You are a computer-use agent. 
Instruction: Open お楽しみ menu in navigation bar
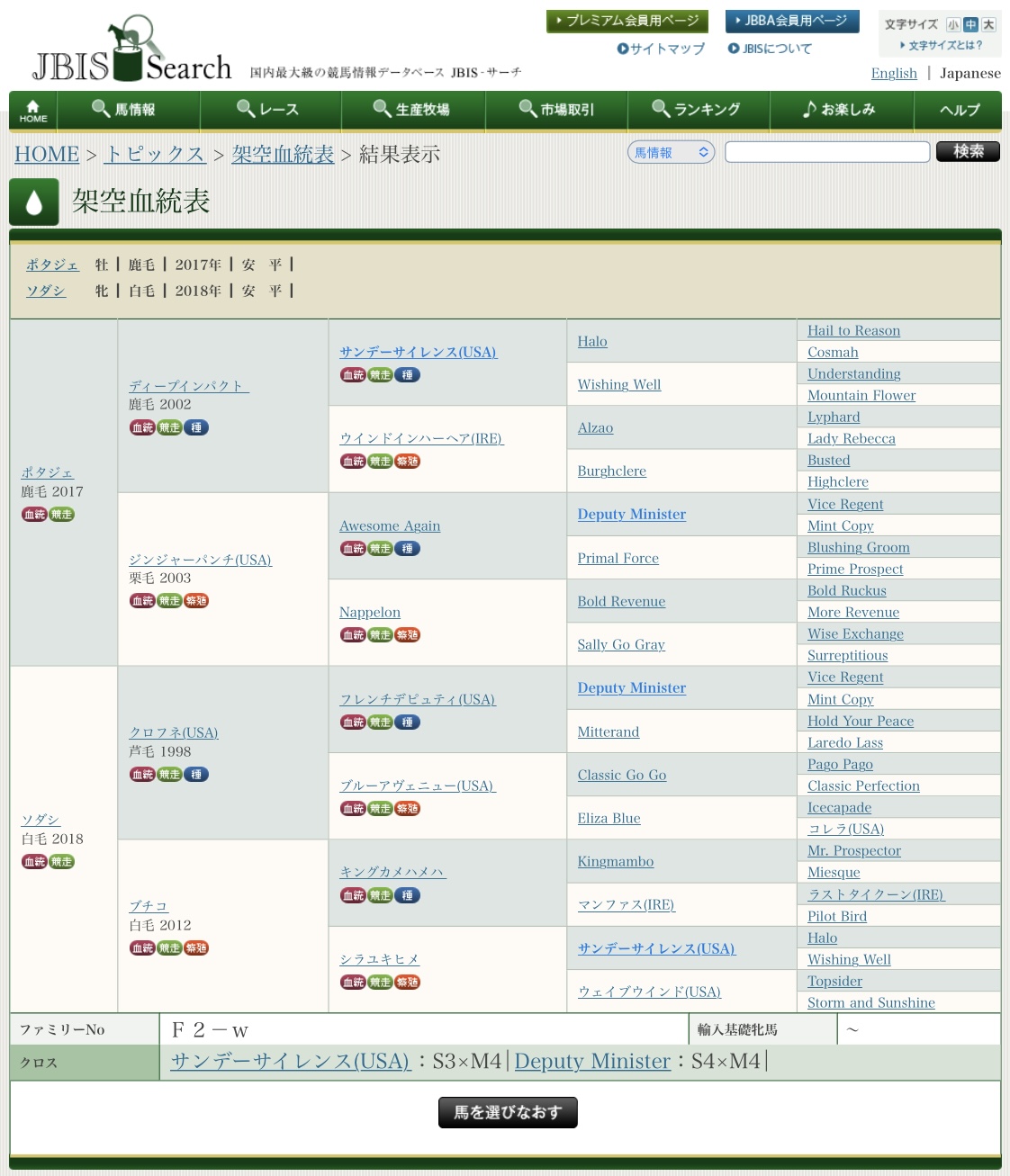(x=842, y=110)
